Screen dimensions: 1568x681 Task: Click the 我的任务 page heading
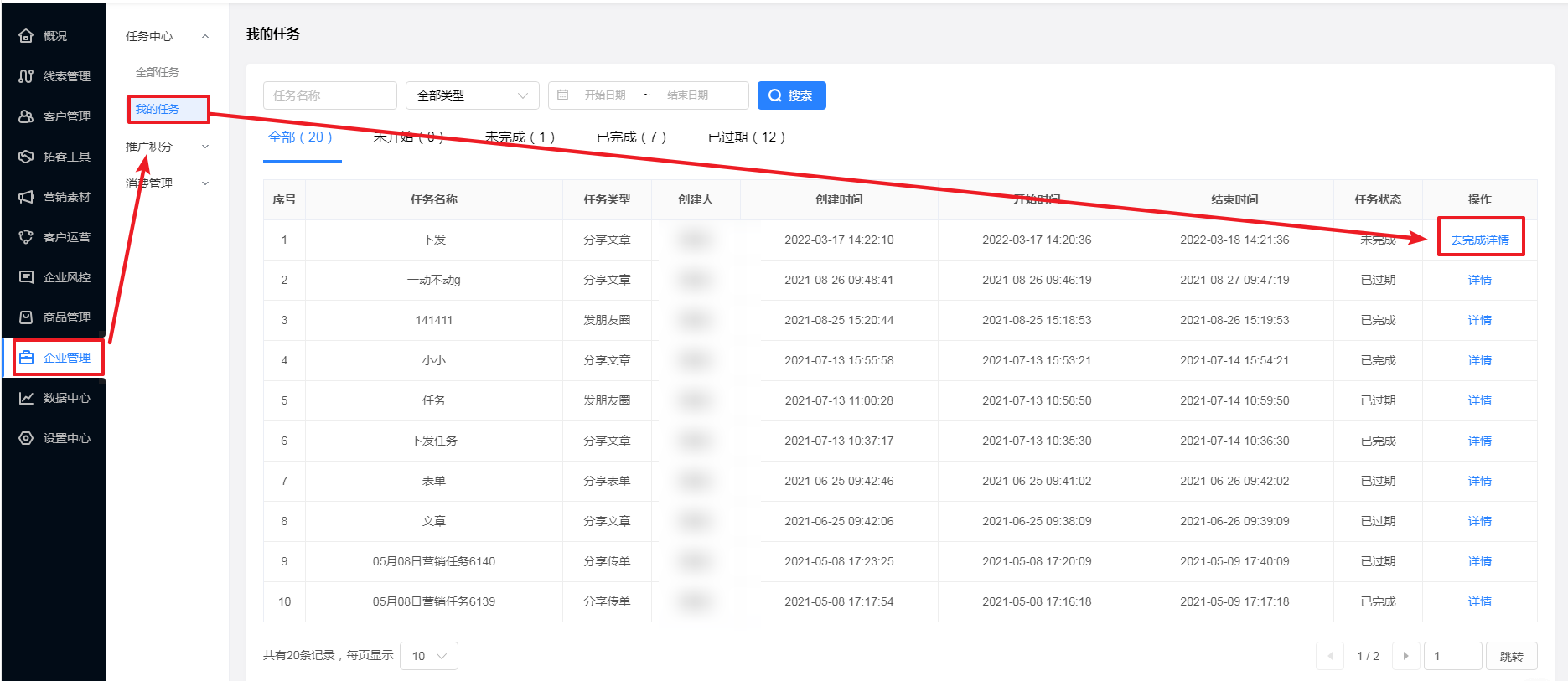[273, 34]
